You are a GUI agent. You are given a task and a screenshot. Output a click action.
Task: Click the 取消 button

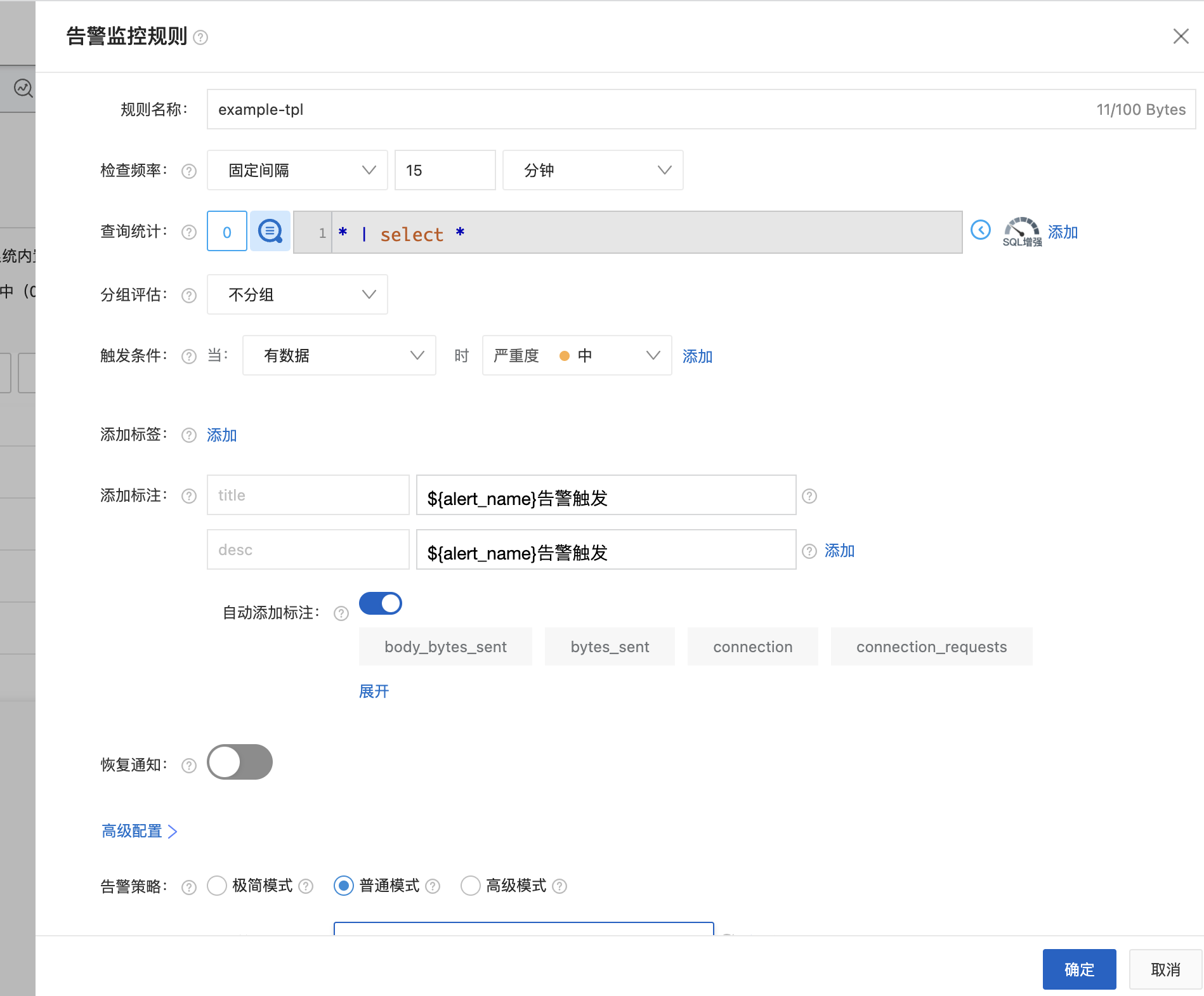tap(1166, 969)
